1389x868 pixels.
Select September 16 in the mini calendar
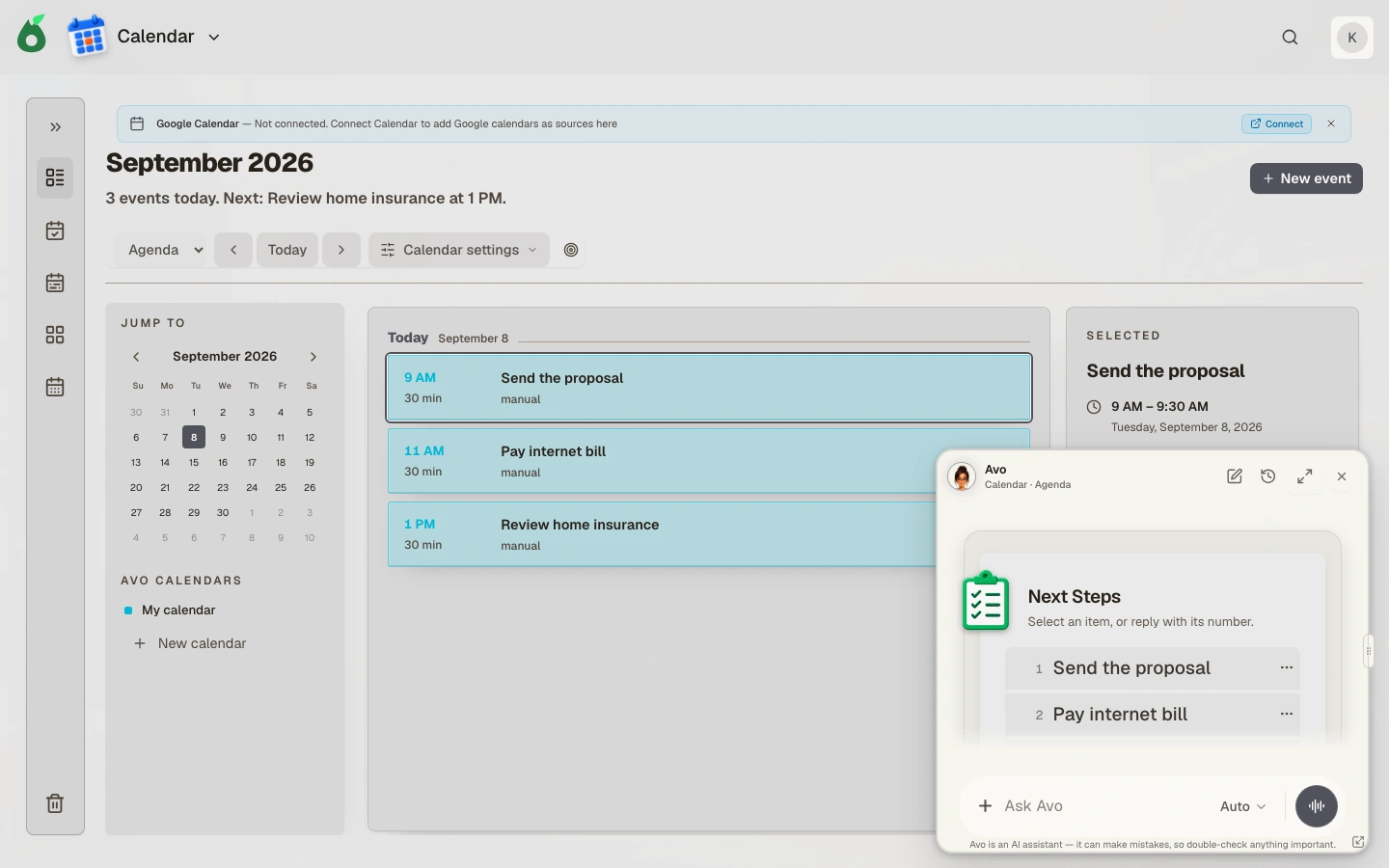click(223, 463)
